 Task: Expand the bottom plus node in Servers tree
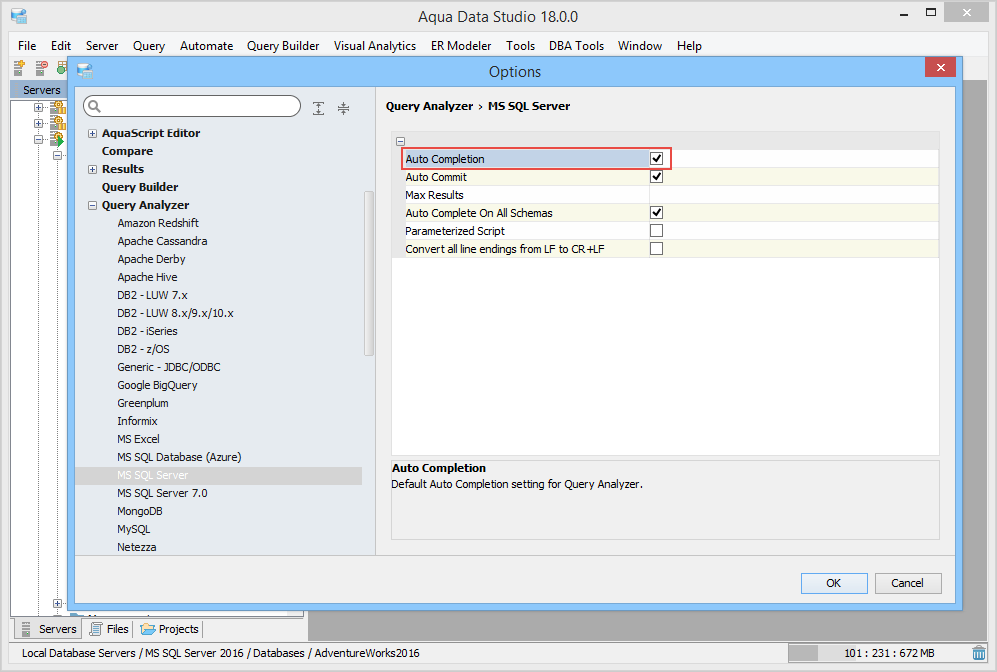tap(57, 603)
